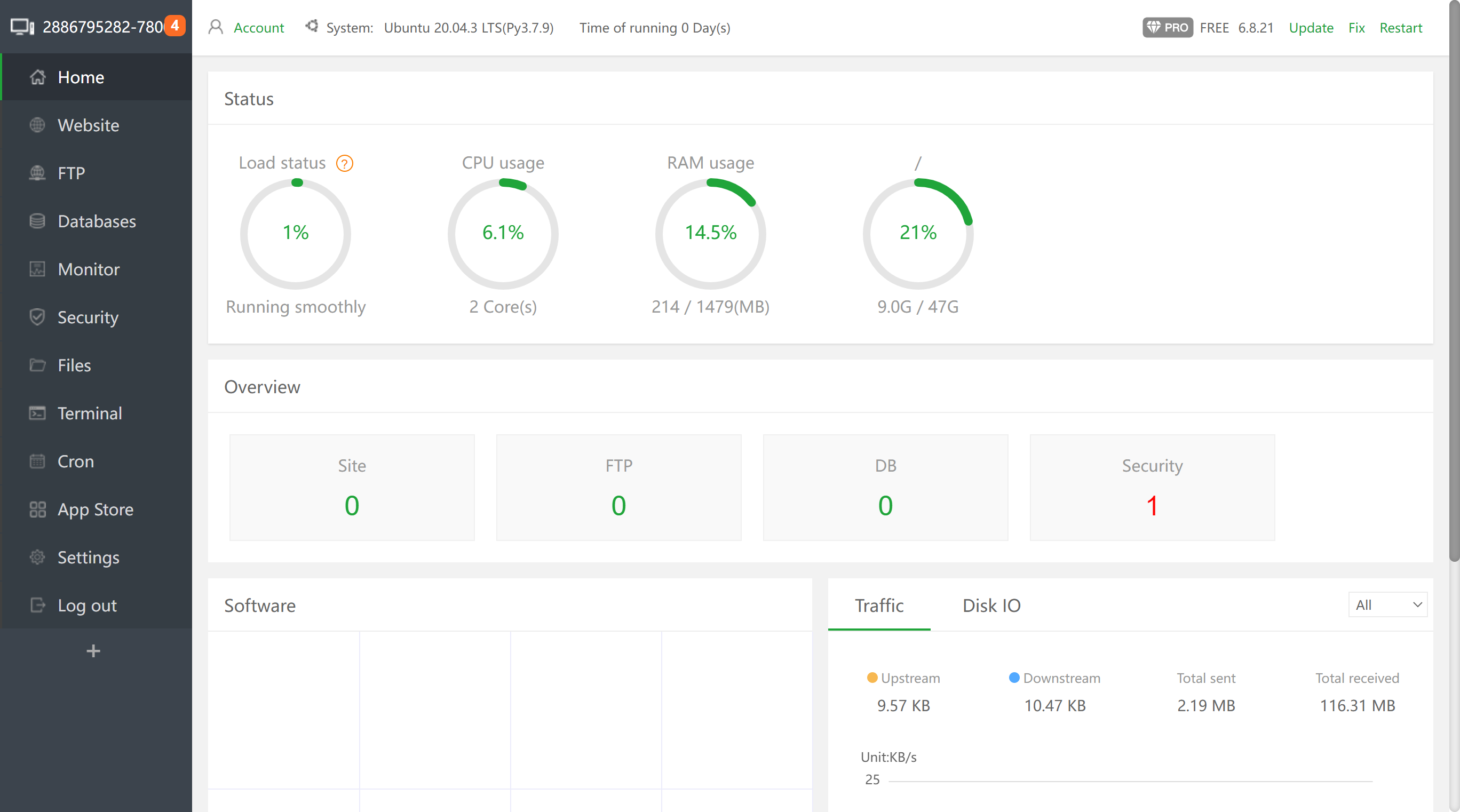The image size is (1460, 812).
Task: Click the Restart link
Action: 1401,28
